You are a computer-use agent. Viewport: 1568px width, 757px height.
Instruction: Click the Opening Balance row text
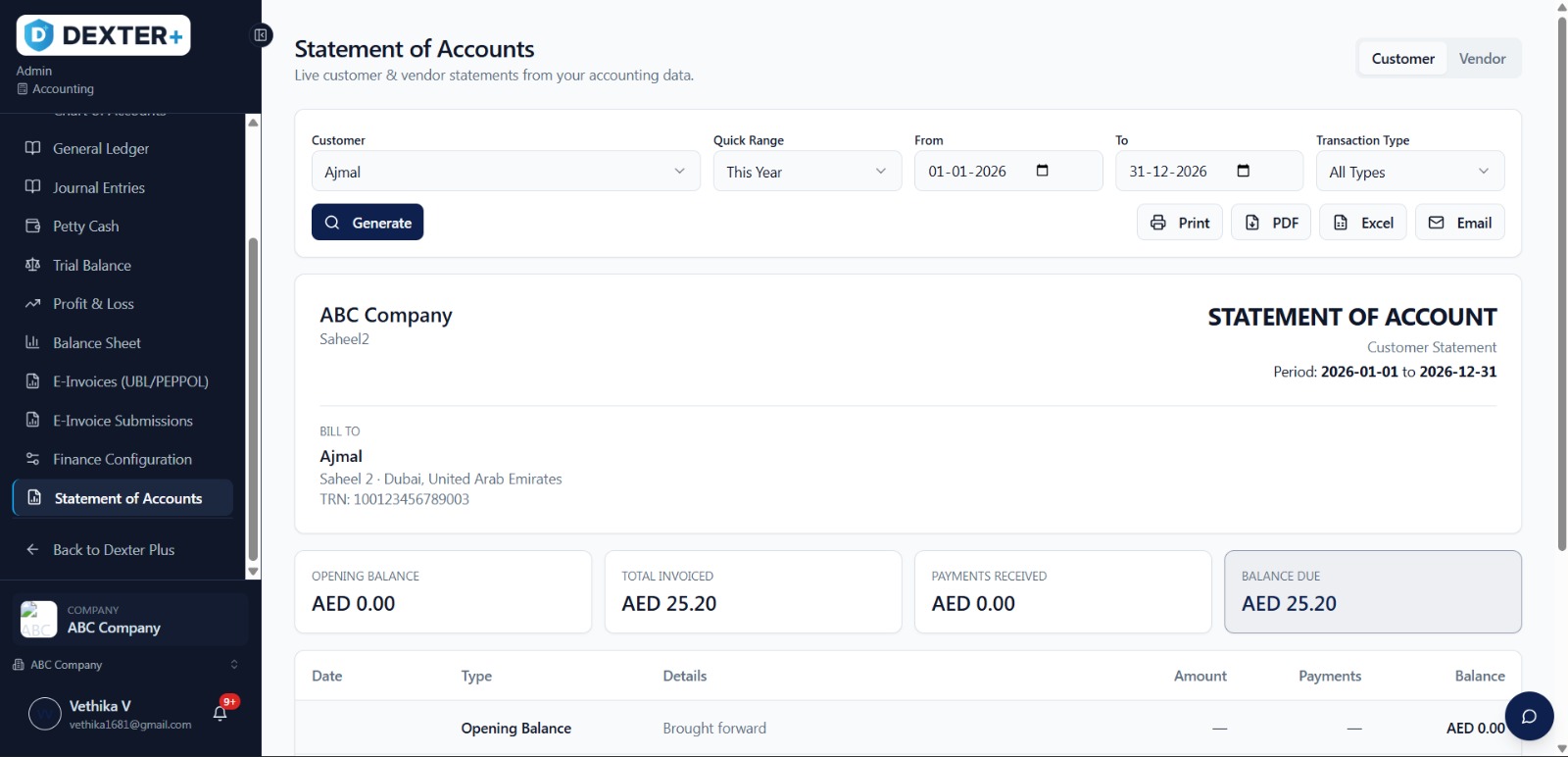pos(516,729)
